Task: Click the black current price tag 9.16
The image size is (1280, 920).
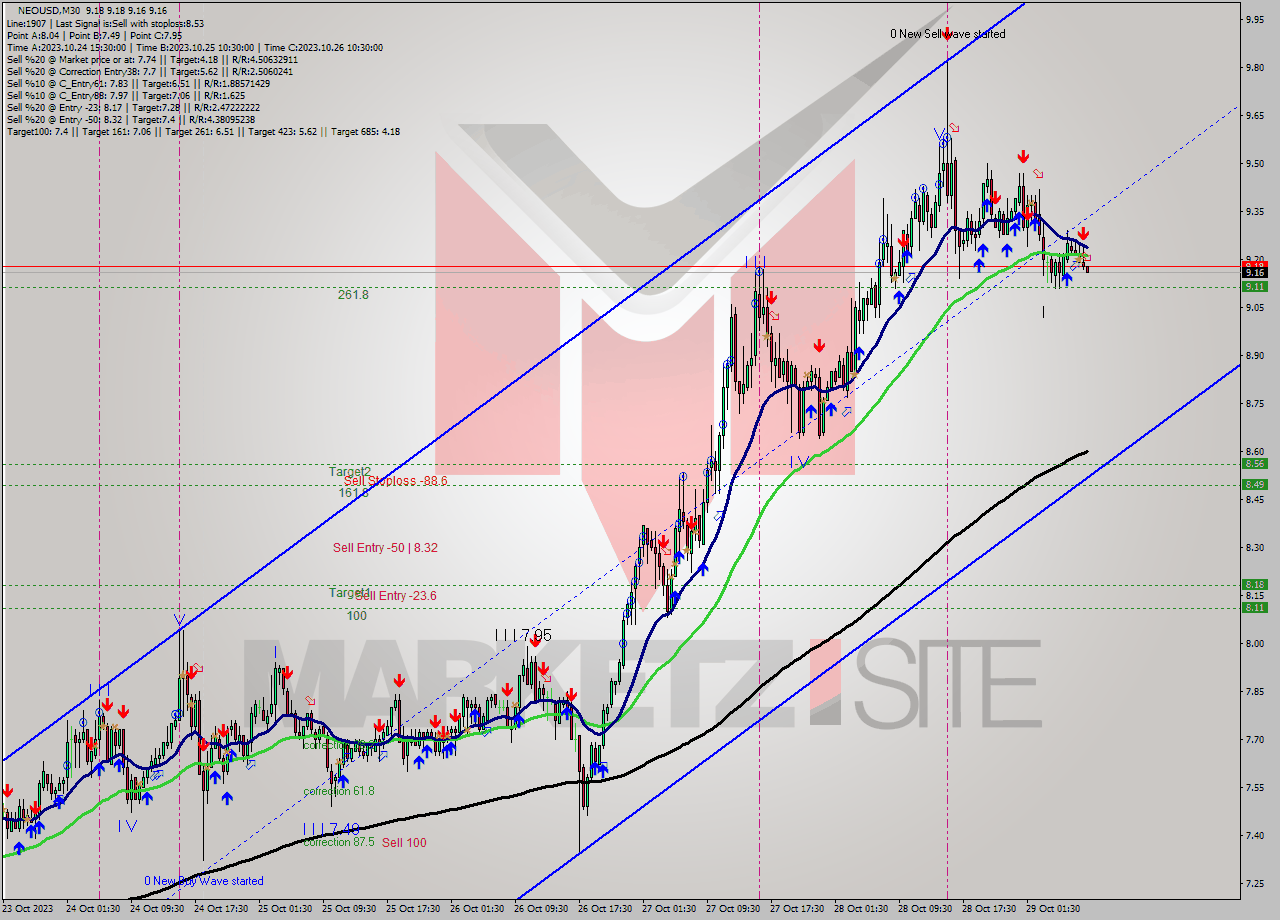Action: (1255, 272)
